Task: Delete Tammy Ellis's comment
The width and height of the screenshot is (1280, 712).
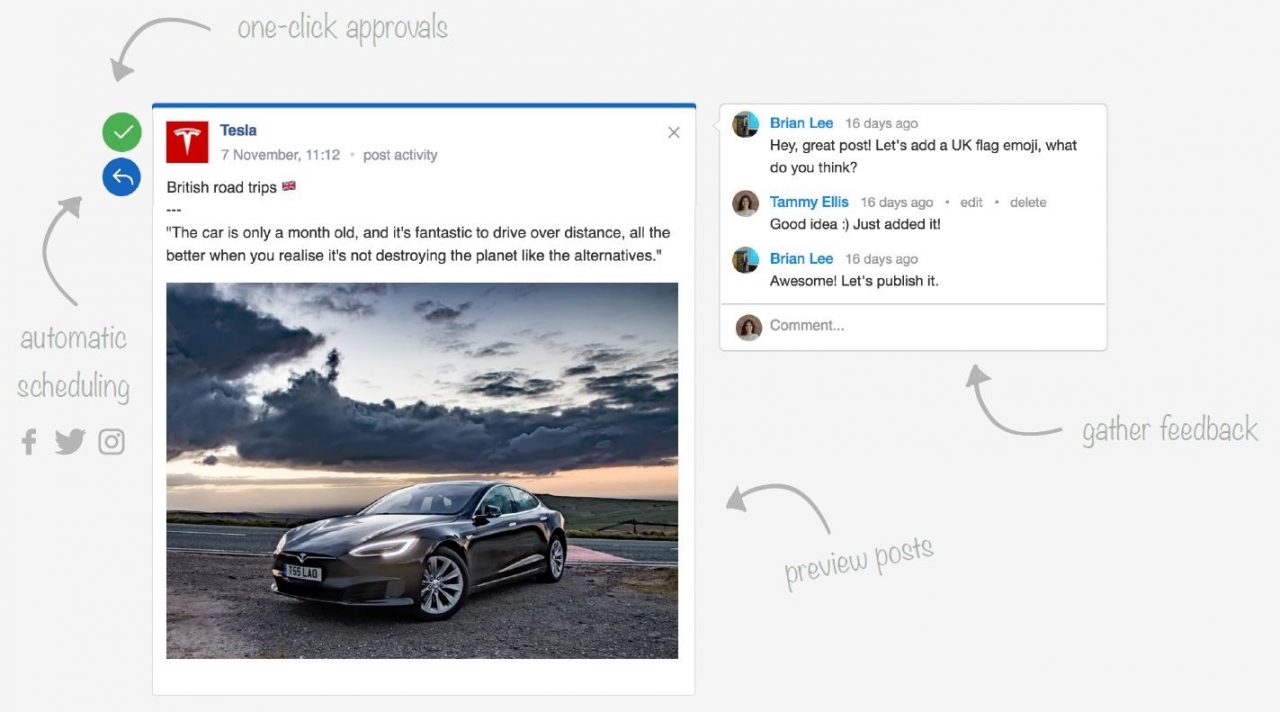Action: coord(1028,202)
